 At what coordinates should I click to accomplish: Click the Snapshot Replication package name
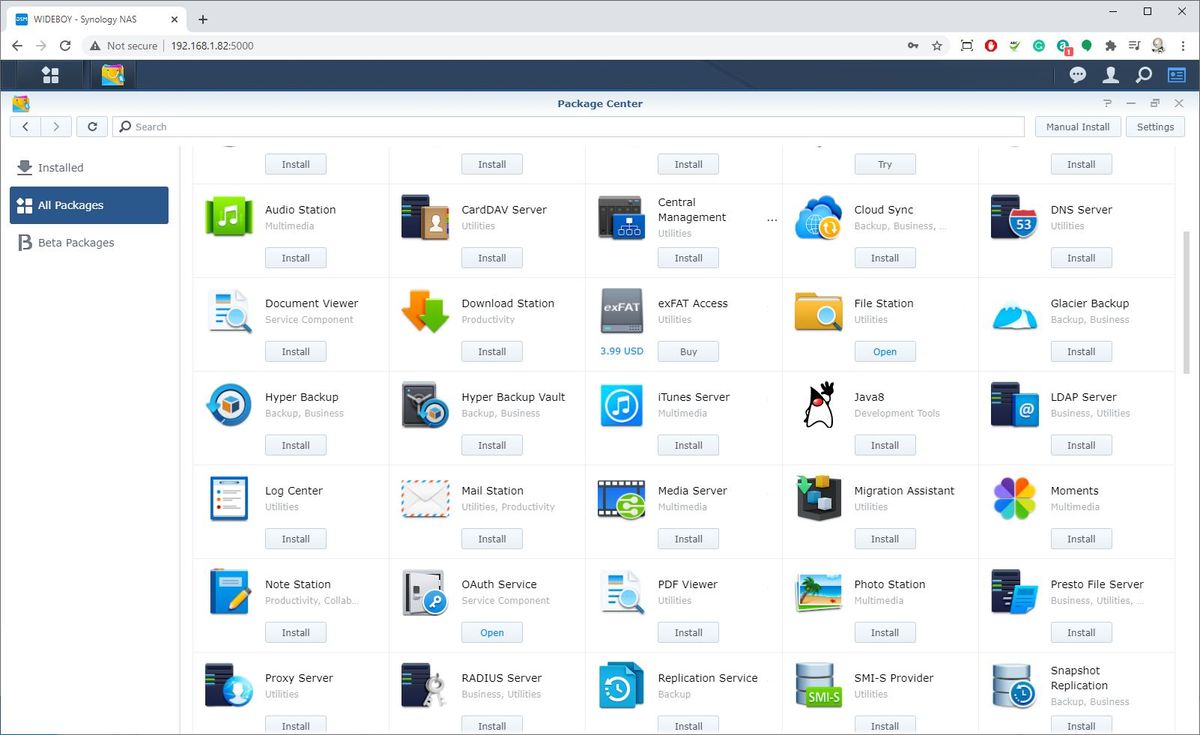pos(1079,678)
